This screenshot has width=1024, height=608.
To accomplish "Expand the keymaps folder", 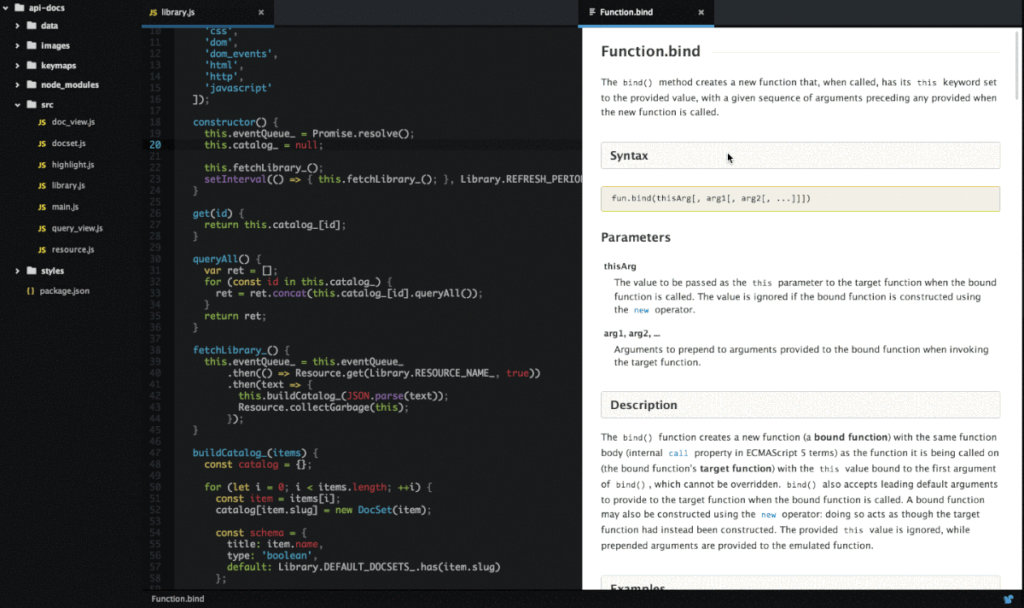I will (x=15, y=65).
